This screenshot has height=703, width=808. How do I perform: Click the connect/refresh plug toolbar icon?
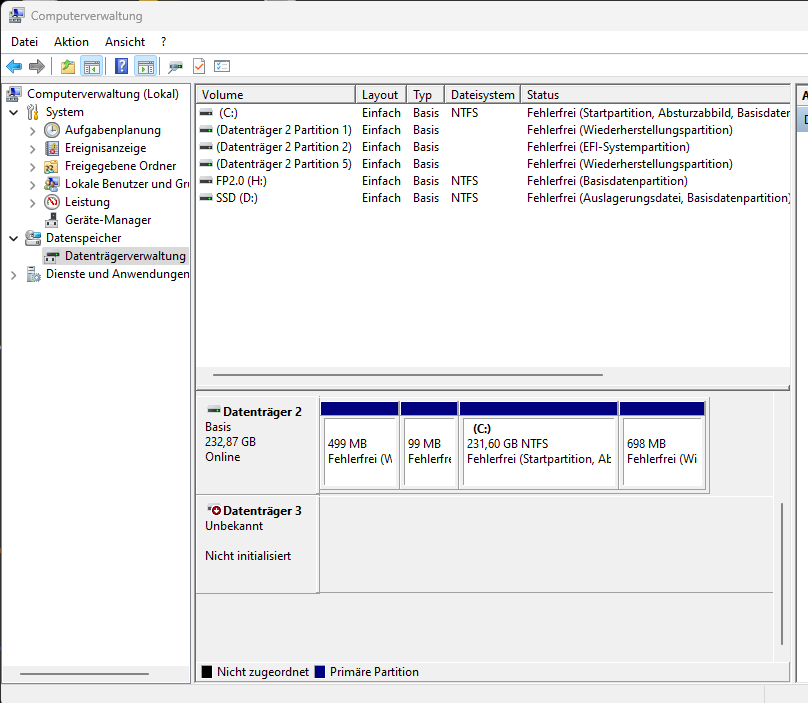coord(175,66)
